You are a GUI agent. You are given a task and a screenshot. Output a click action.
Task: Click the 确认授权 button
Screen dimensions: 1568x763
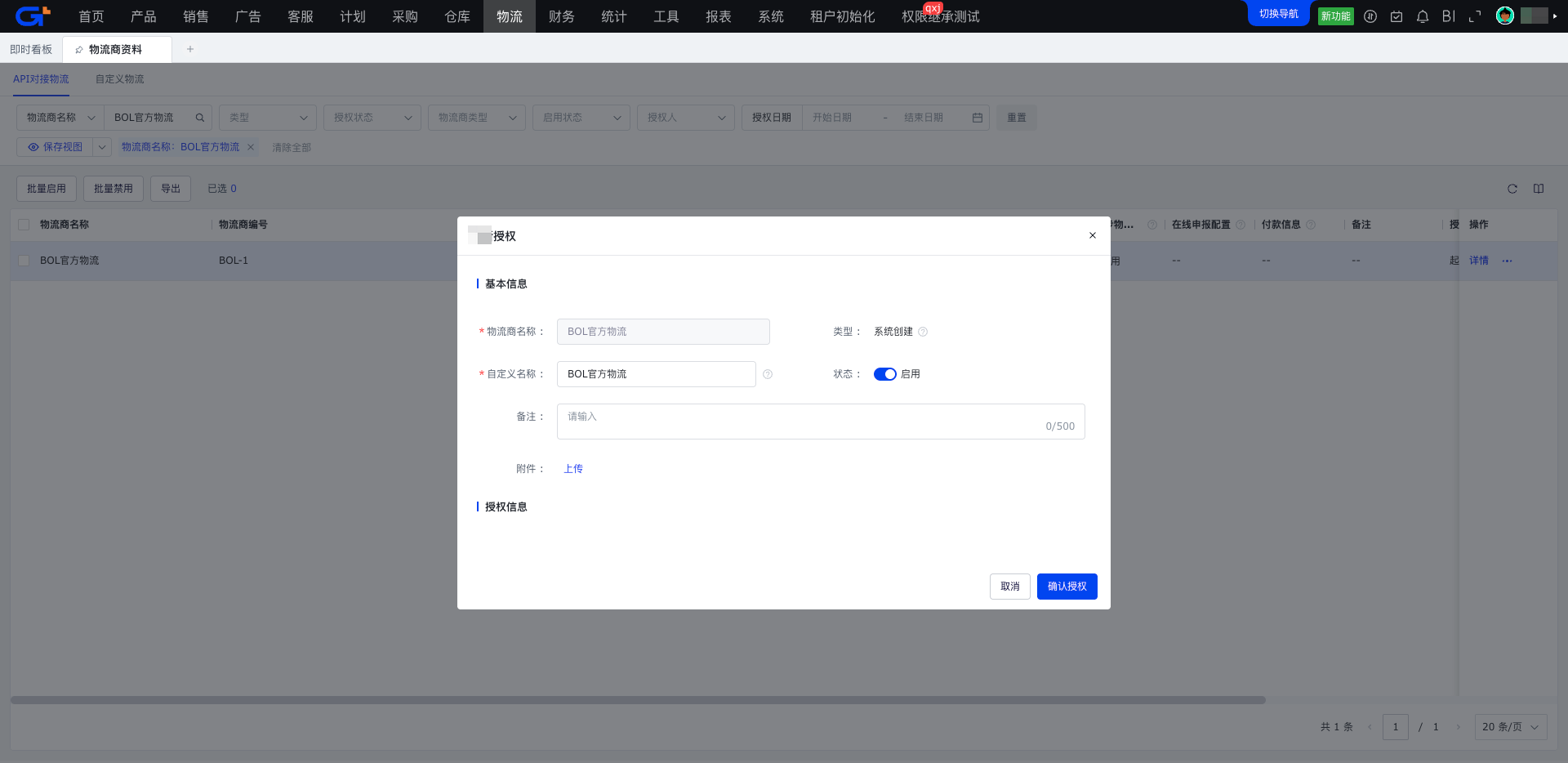point(1067,587)
